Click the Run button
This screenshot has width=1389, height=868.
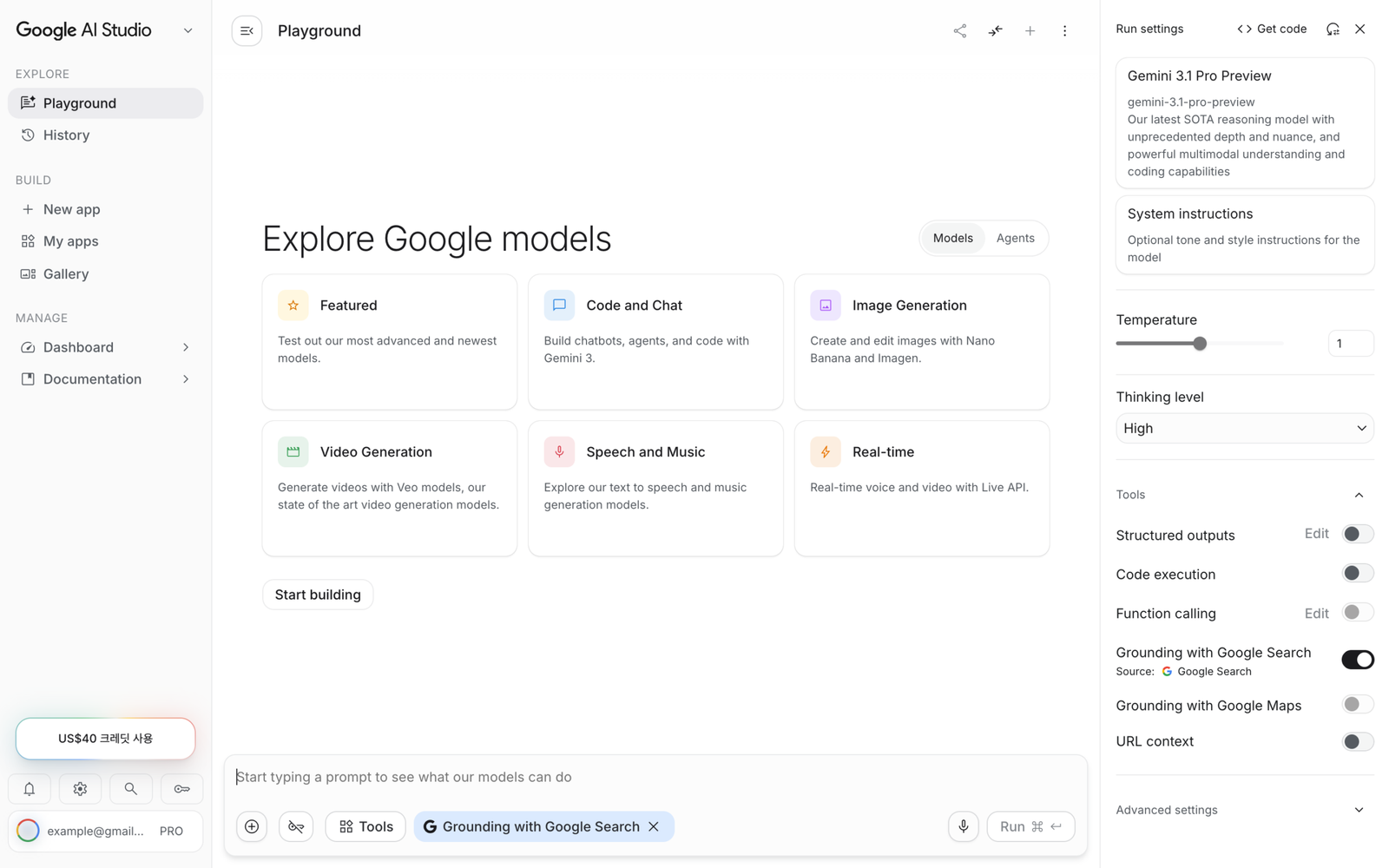coord(1030,826)
